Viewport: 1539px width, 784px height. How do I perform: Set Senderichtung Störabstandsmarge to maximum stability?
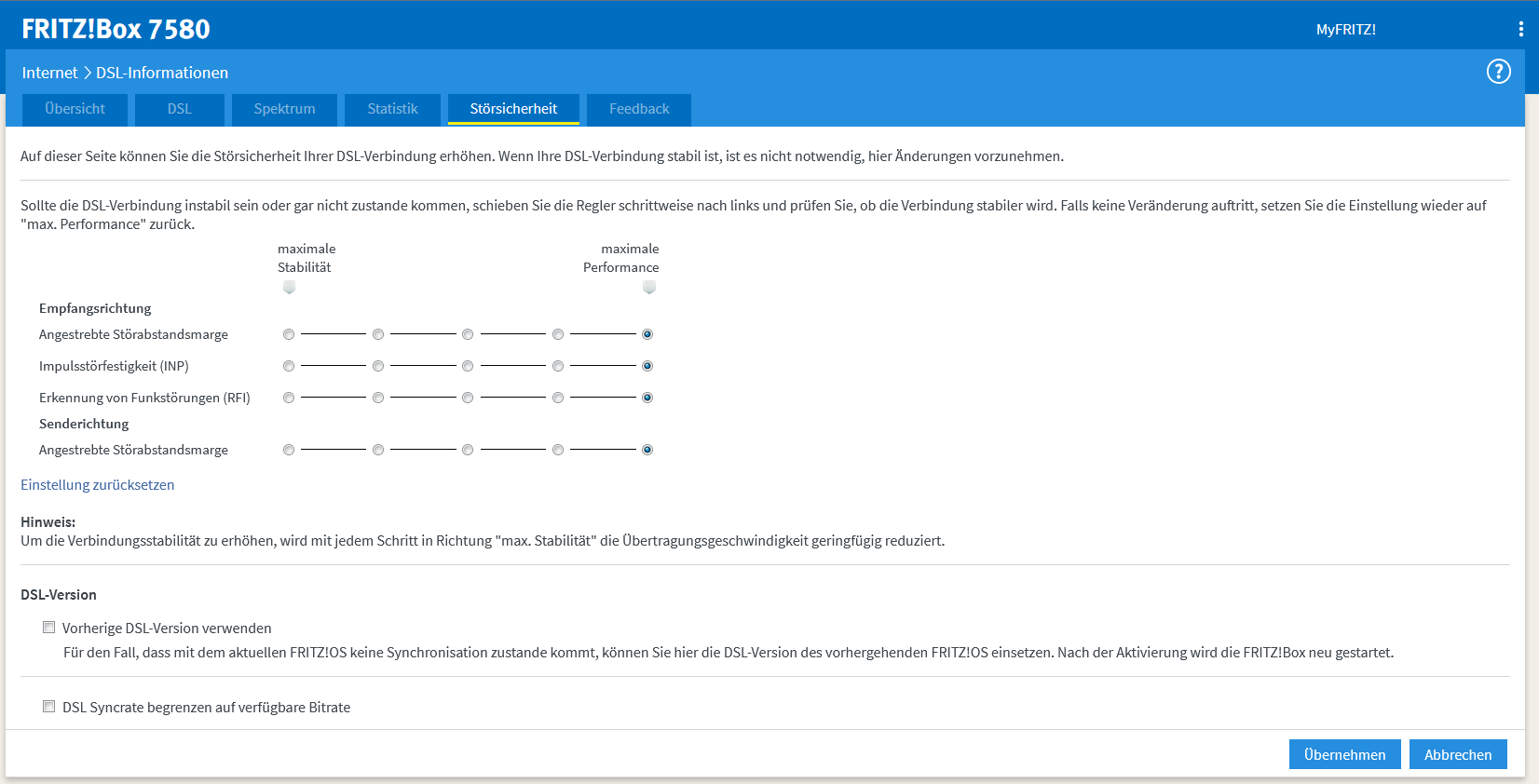click(x=289, y=450)
